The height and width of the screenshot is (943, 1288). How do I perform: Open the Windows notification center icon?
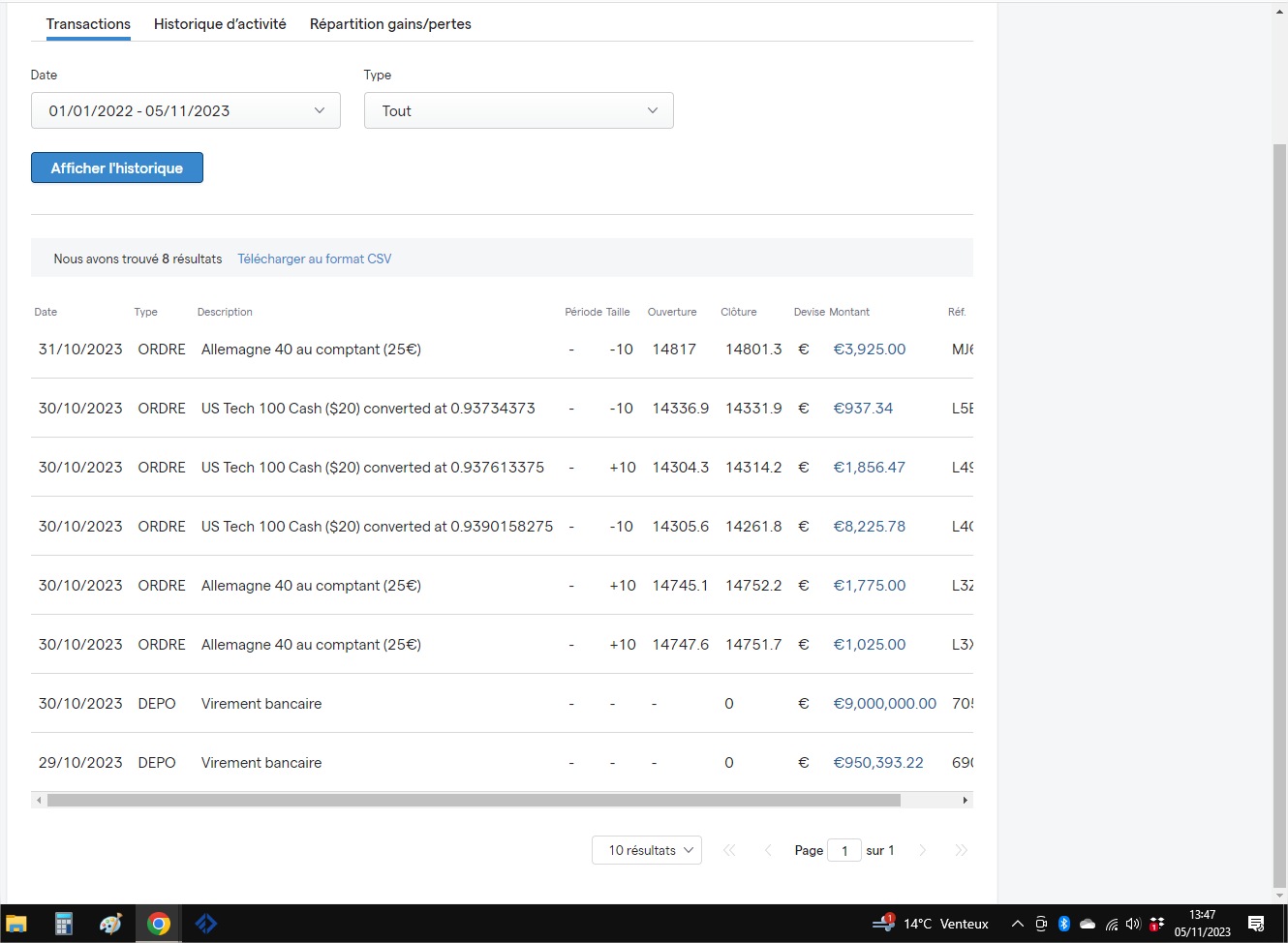pos(1256,924)
